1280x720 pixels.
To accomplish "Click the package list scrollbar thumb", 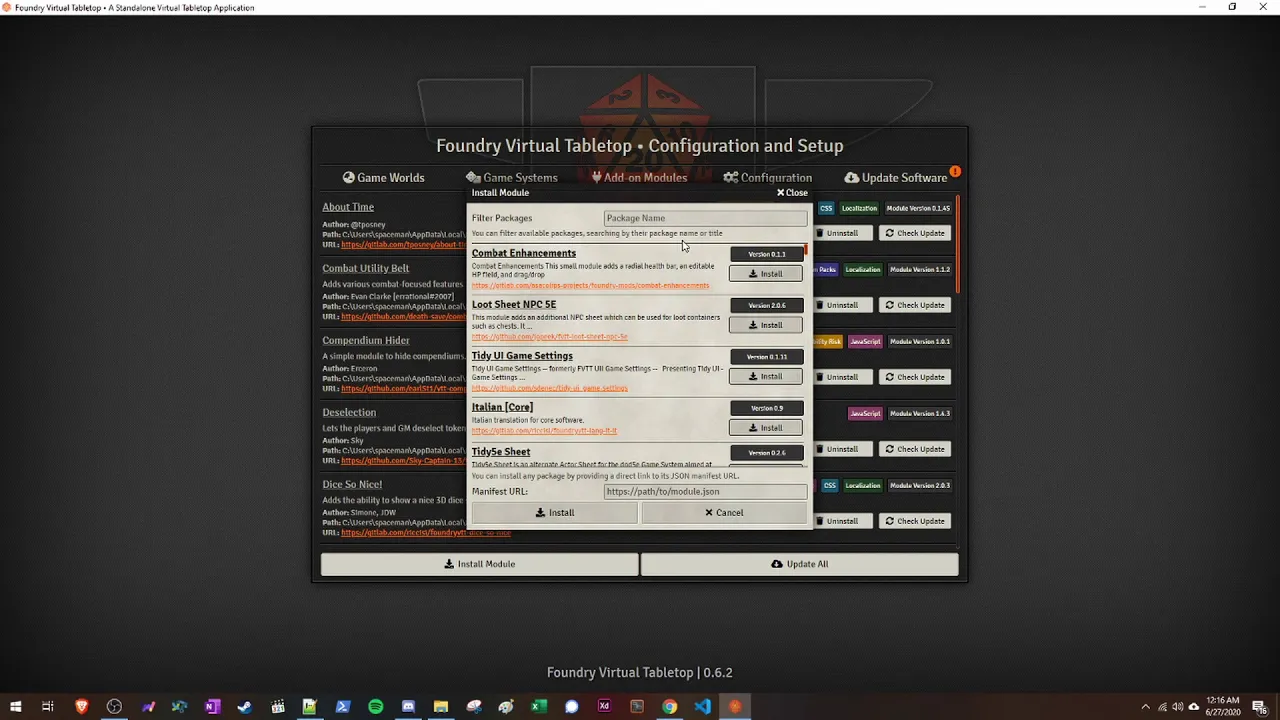I will pos(805,250).
